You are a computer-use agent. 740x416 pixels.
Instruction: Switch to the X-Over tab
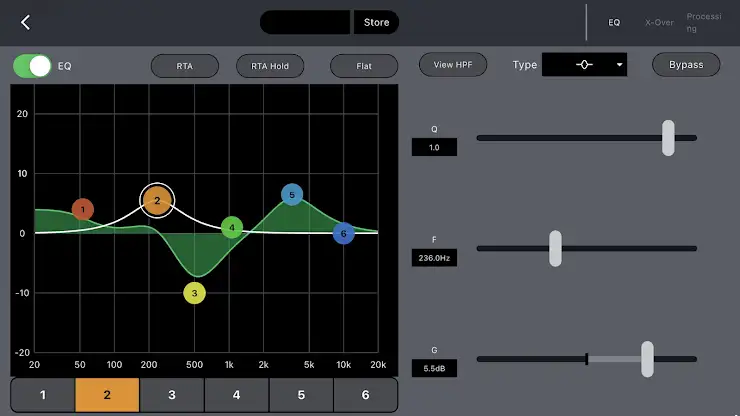(x=659, y=23)
